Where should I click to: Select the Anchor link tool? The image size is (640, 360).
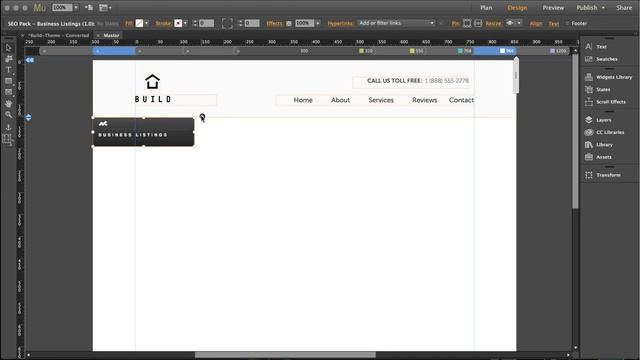(x=8, y=127)
